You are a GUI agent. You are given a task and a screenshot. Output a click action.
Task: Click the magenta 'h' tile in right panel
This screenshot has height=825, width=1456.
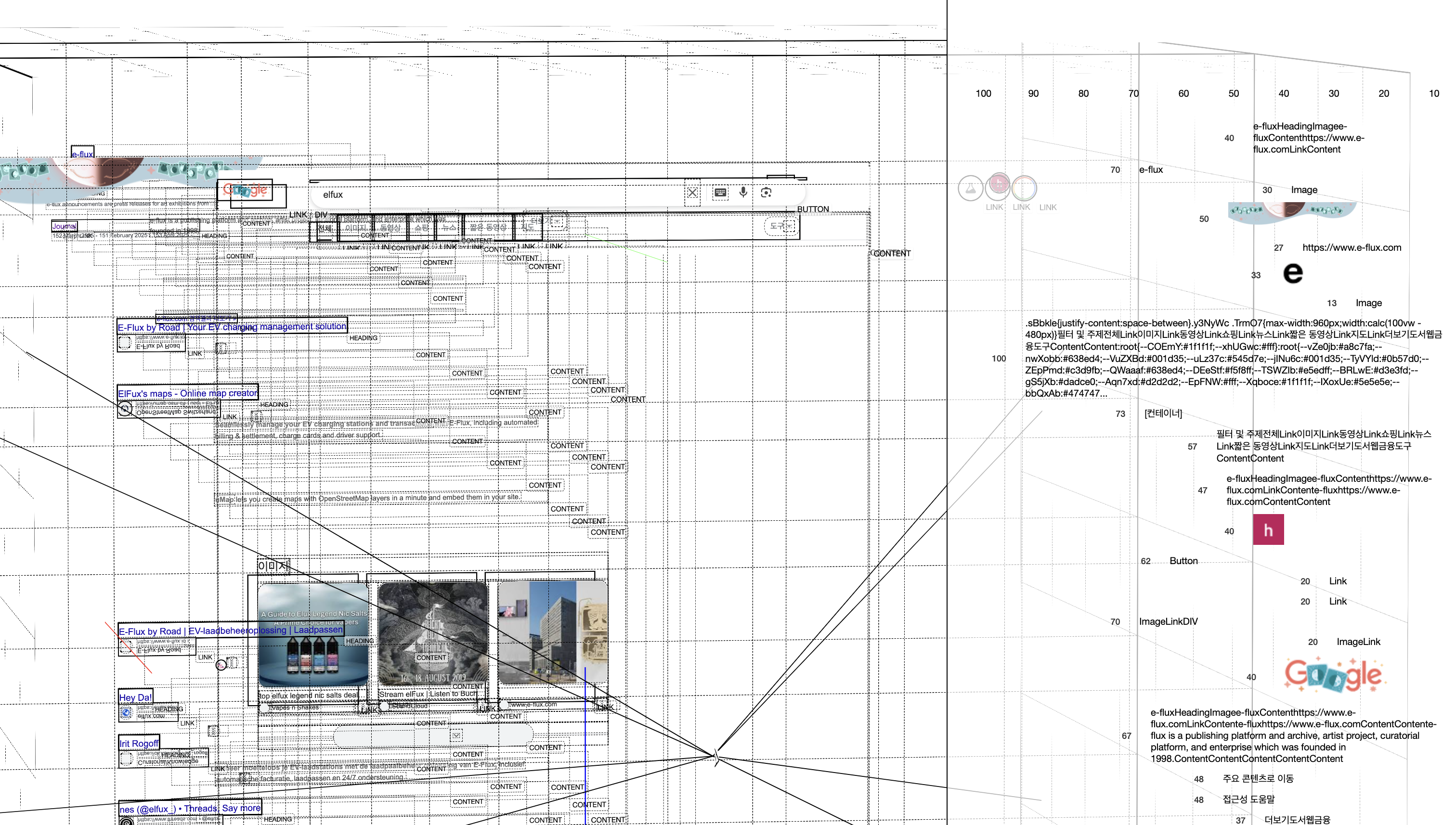(1268, 530)
